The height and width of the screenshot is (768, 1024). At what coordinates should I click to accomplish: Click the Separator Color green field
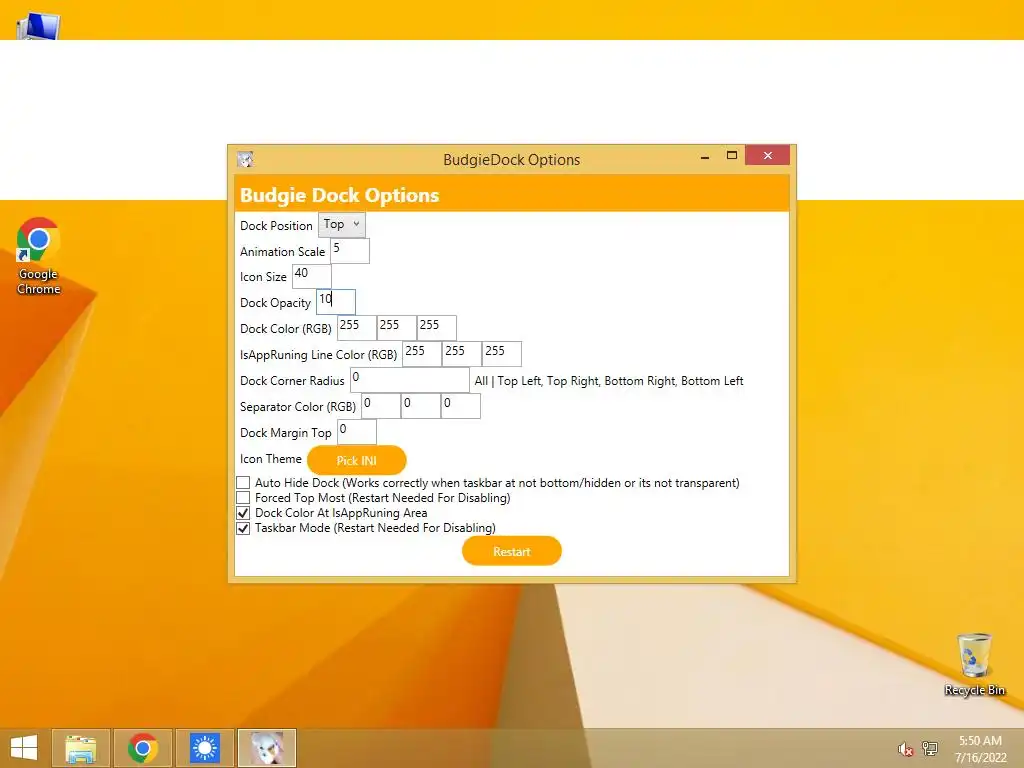tap(421, 406)
